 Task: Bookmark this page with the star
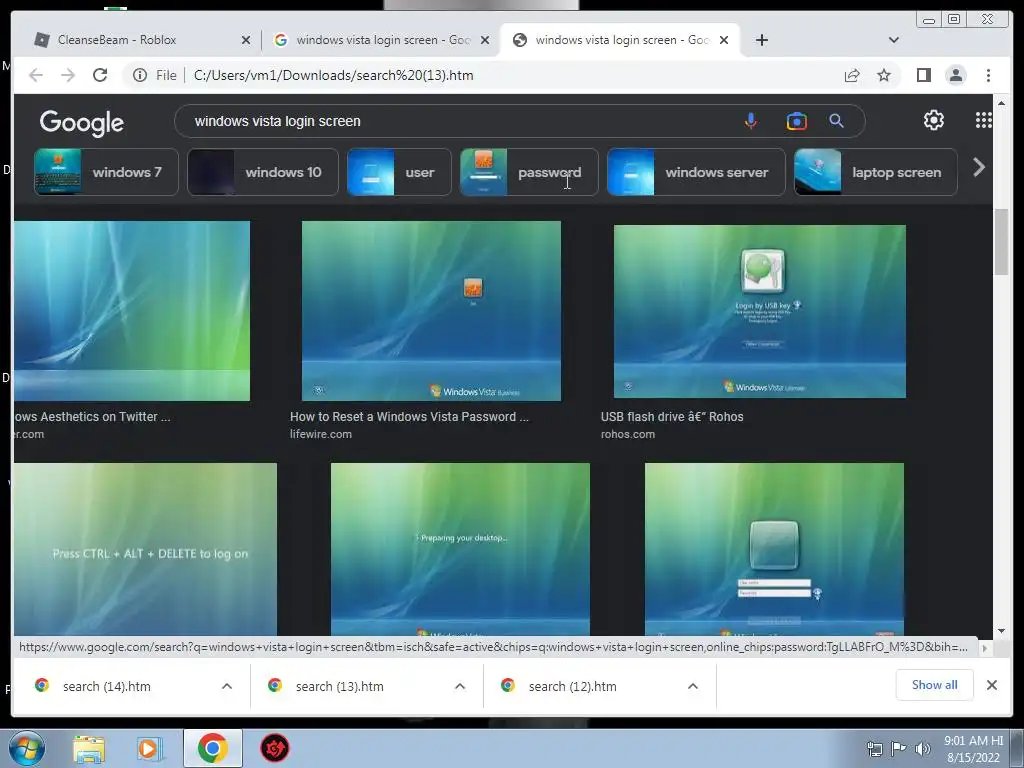click(x=884, y=75)
